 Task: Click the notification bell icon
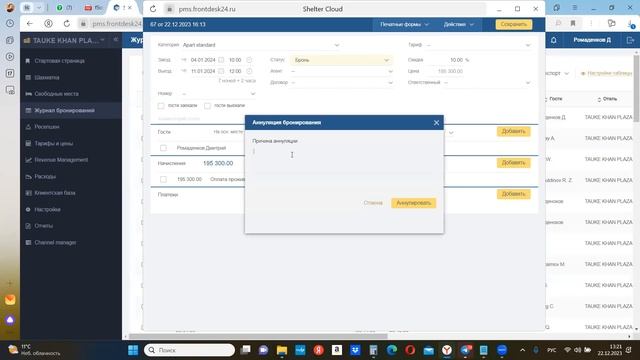pyautogui.click(x=554, y=40)
